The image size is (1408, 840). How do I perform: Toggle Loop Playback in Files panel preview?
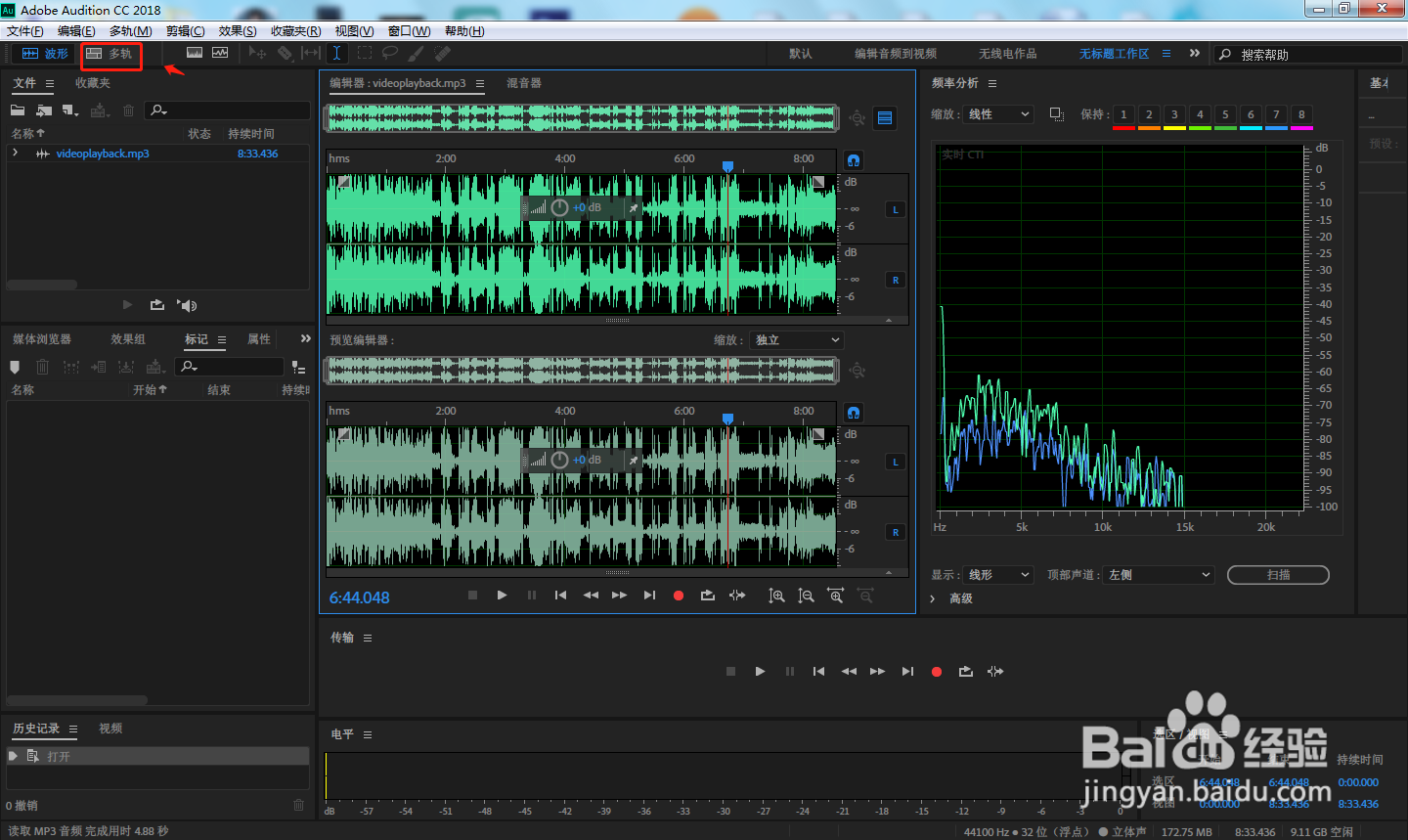pyautogui.click(x=157, y=305)
